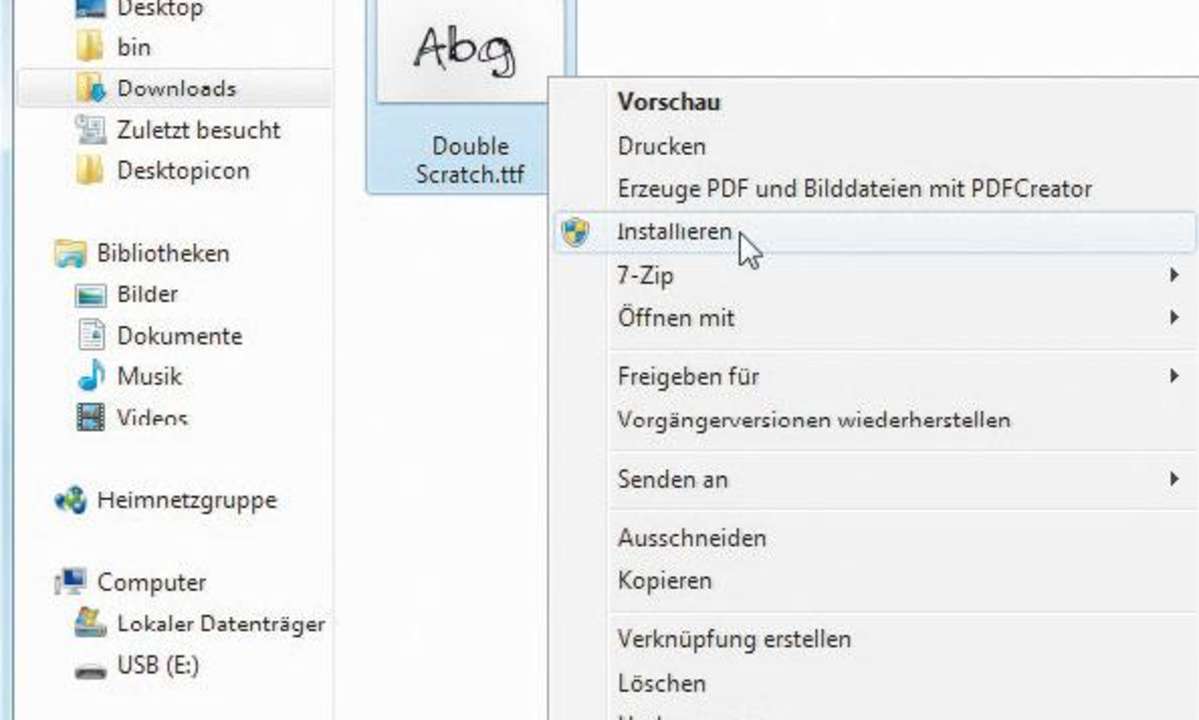Select the Bibliotheken library icon
This screenshot has width=1199, height=720.
point(70,254)
